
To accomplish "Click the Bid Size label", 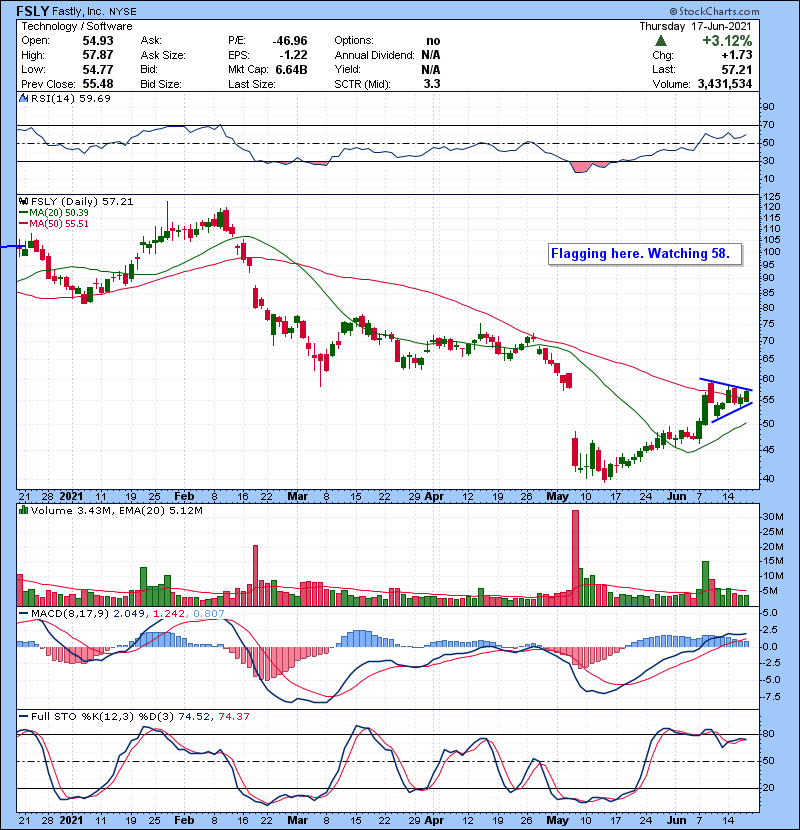I will coord(161,84).
